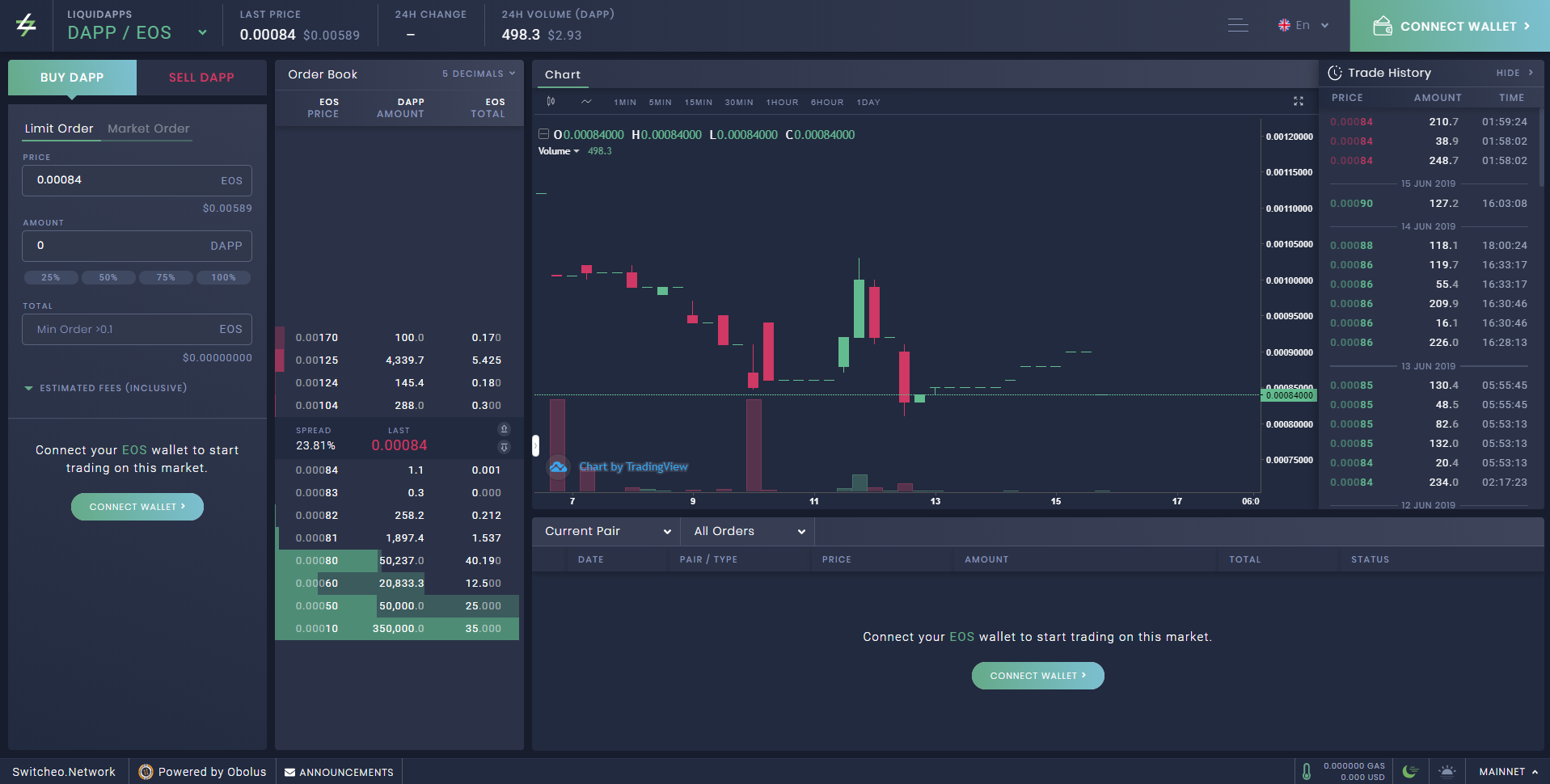
Task: Enable dark night mode moon toggle
Action: 1410,771
